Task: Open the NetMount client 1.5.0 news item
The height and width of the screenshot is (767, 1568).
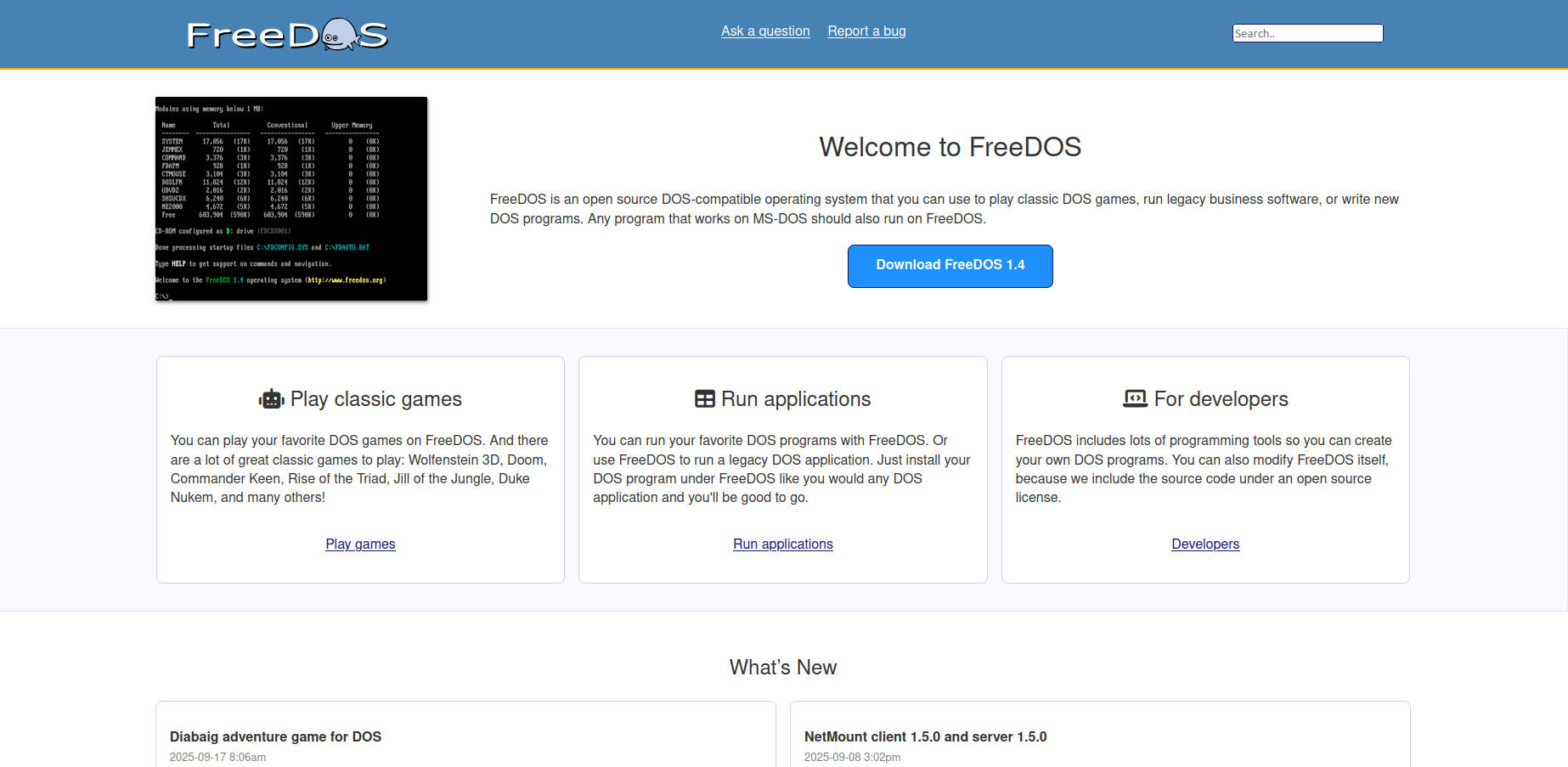Action: point(925,736)
